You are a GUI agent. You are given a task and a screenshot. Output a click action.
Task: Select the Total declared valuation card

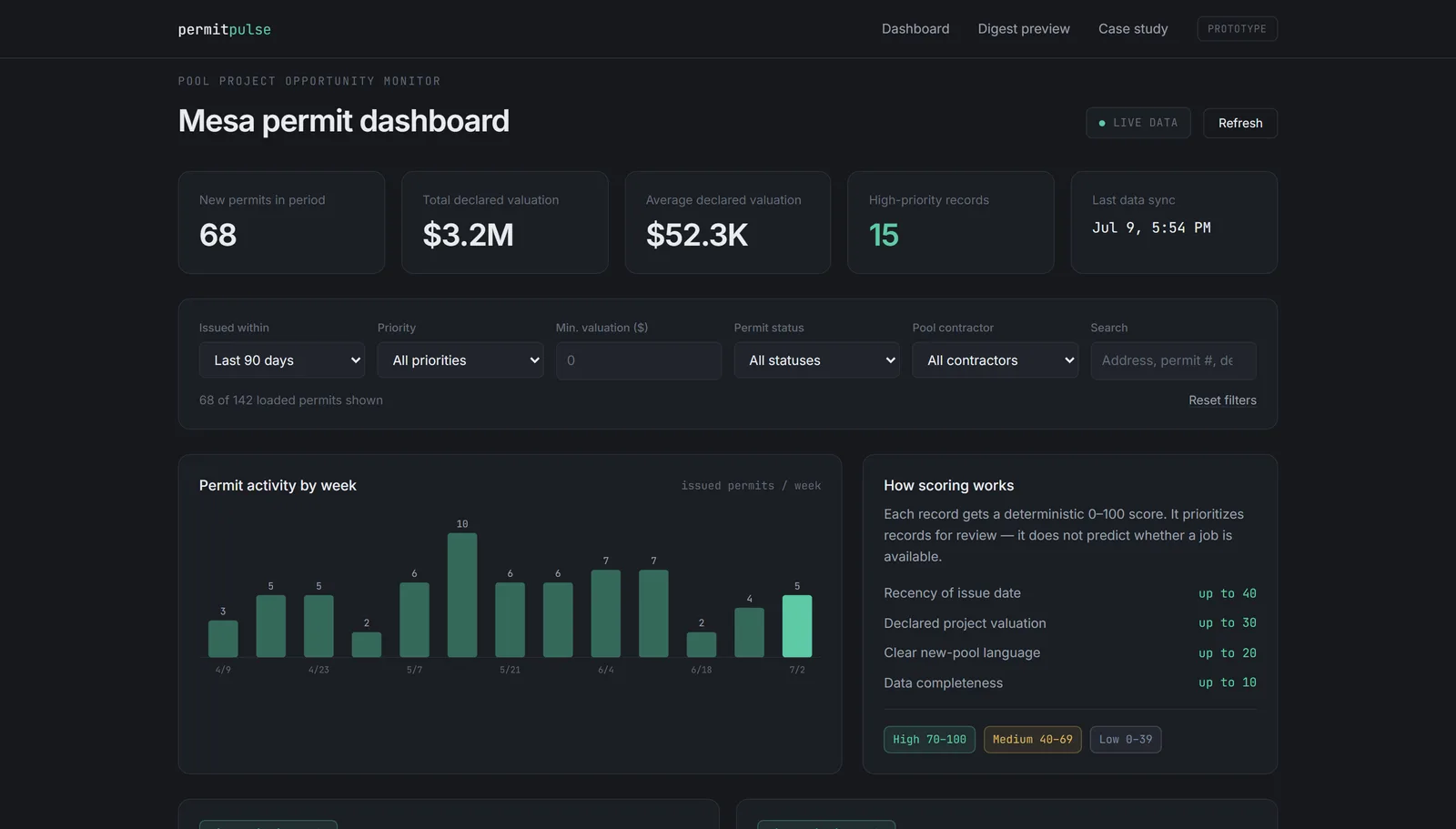[505, 222]
